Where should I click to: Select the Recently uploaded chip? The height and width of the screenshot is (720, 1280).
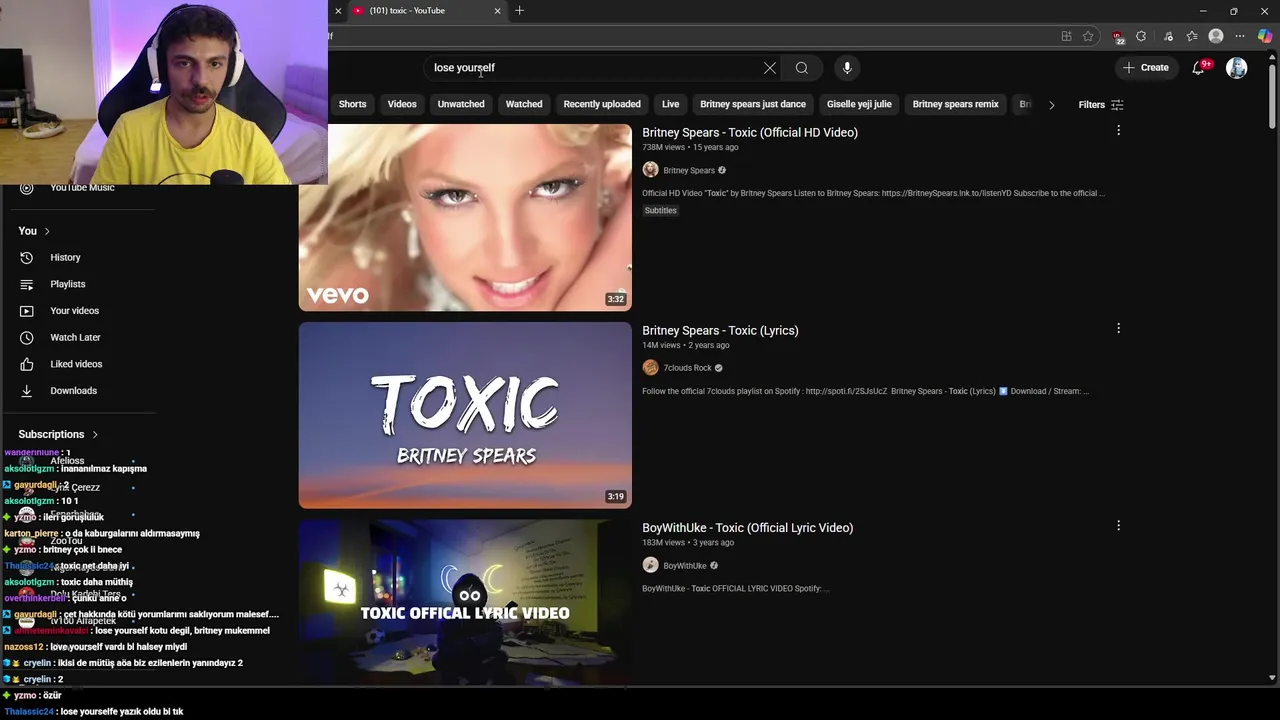click(602, 104)
